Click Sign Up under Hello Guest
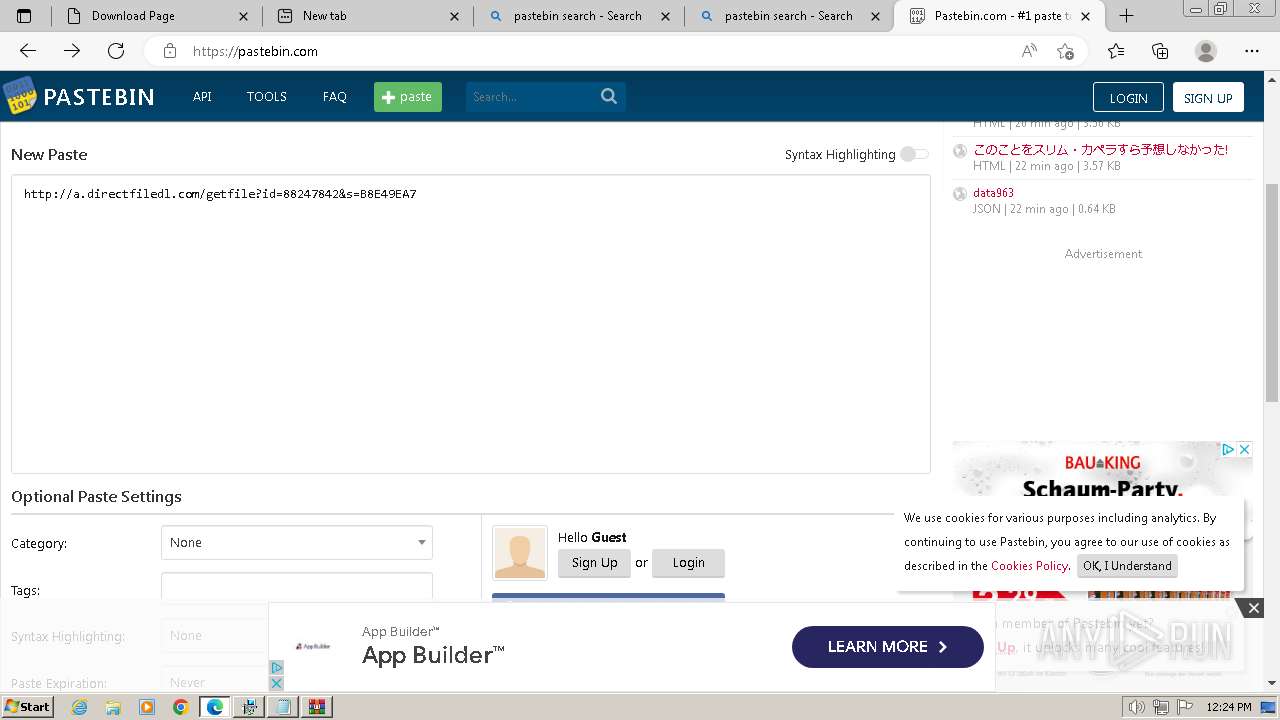This screenshot has width=1280, height=720. point(595,563)
